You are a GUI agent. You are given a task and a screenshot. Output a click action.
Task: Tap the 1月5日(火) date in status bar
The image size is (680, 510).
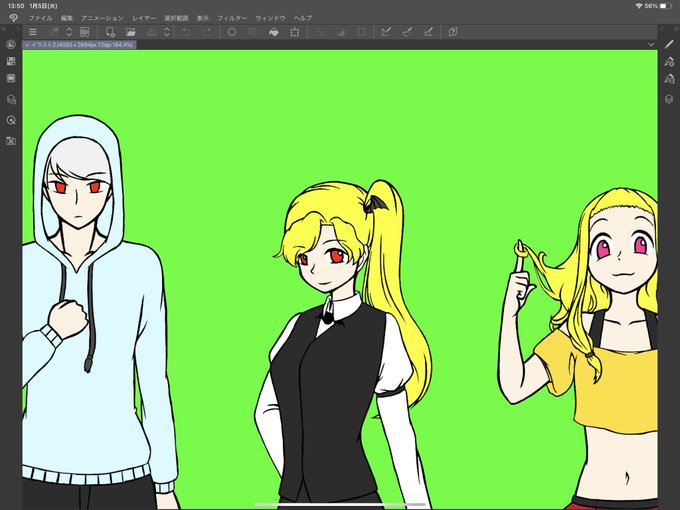(x=43, y=6)
